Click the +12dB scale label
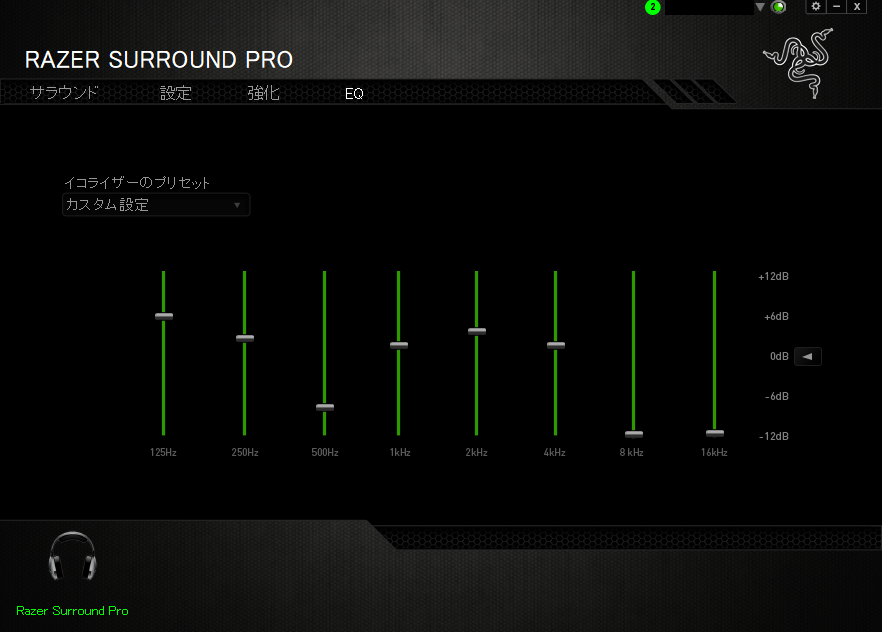This screenshot has width=882, height=632. (x=773, y=276)
